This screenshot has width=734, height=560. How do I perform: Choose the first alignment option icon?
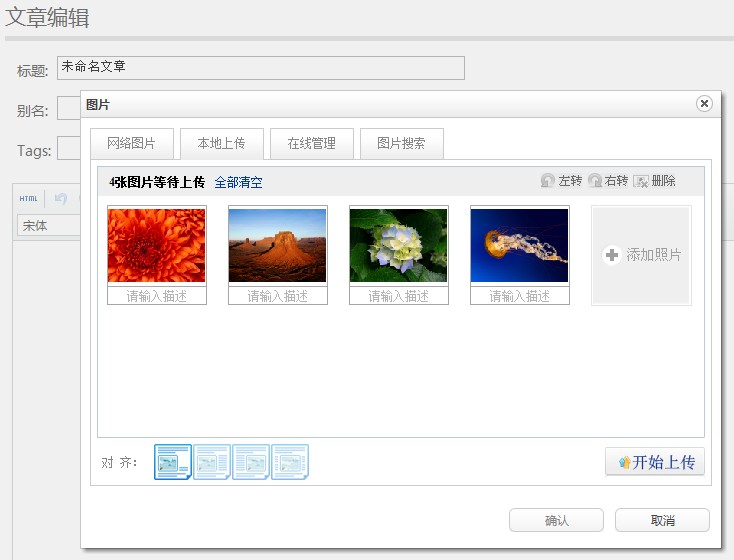pyautogui.click(x=173, y=462)
